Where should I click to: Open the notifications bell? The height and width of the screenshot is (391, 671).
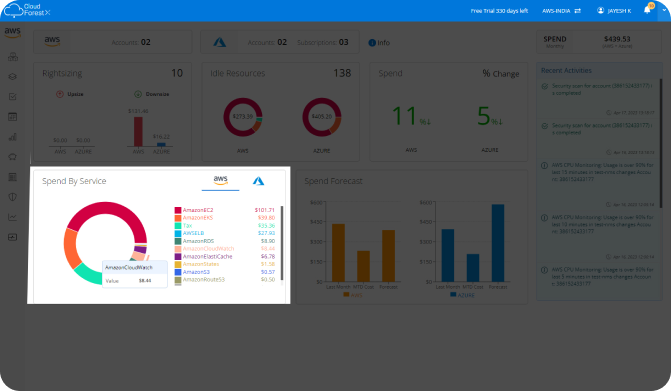coord(647,10)
